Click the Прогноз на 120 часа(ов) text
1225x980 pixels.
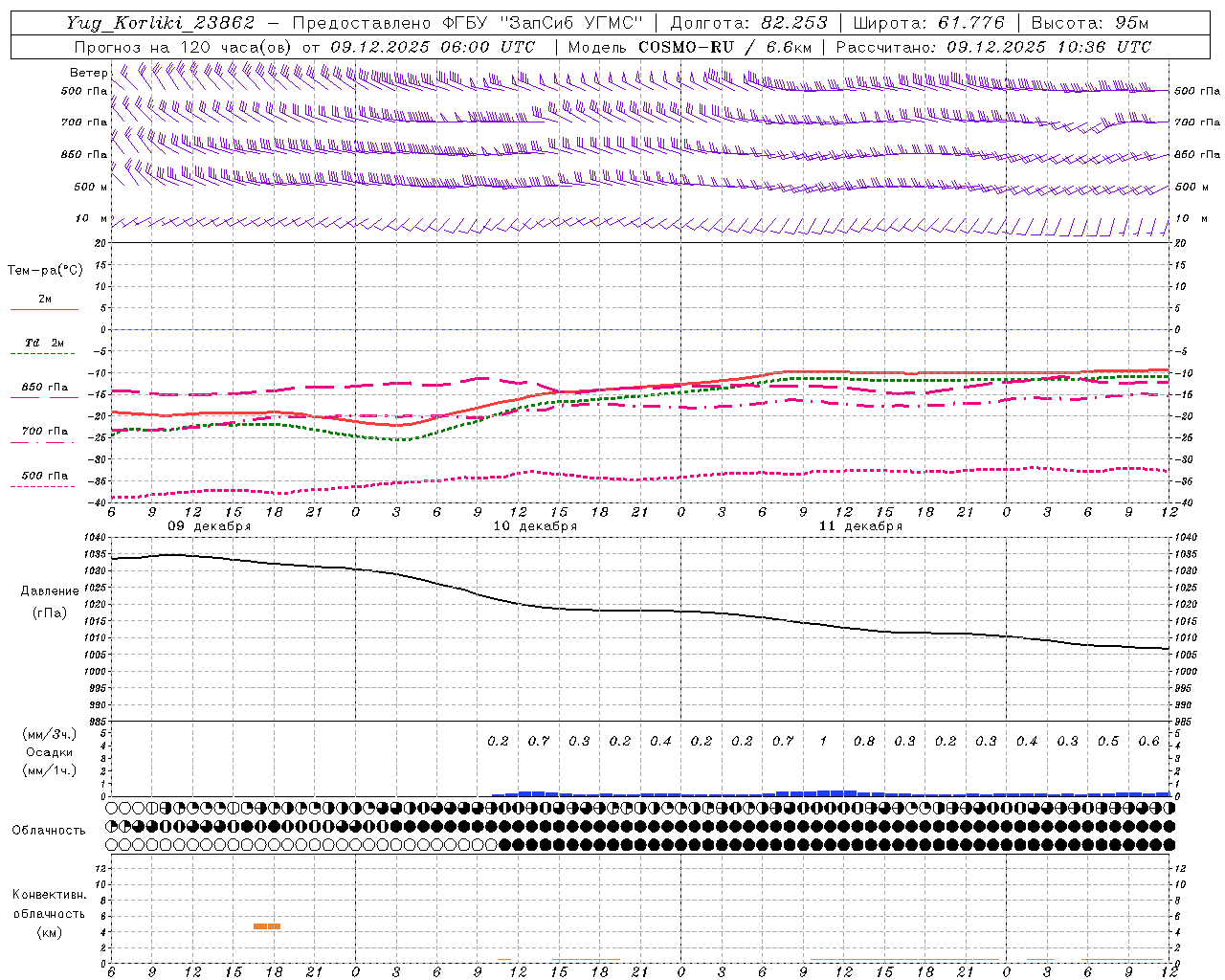click(184, 47)
